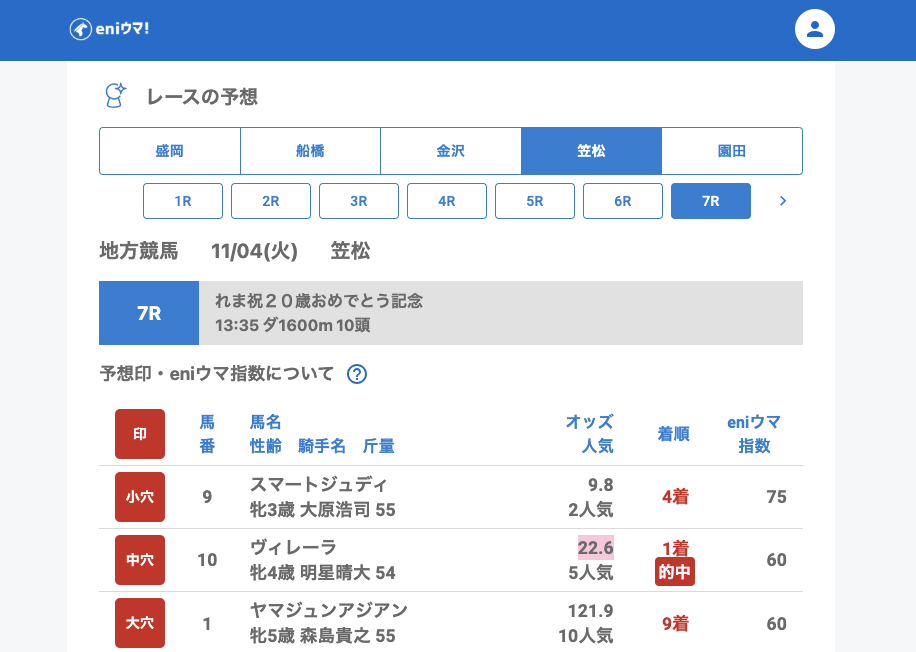
Task: Choose race 4R button
Action: 447,201
